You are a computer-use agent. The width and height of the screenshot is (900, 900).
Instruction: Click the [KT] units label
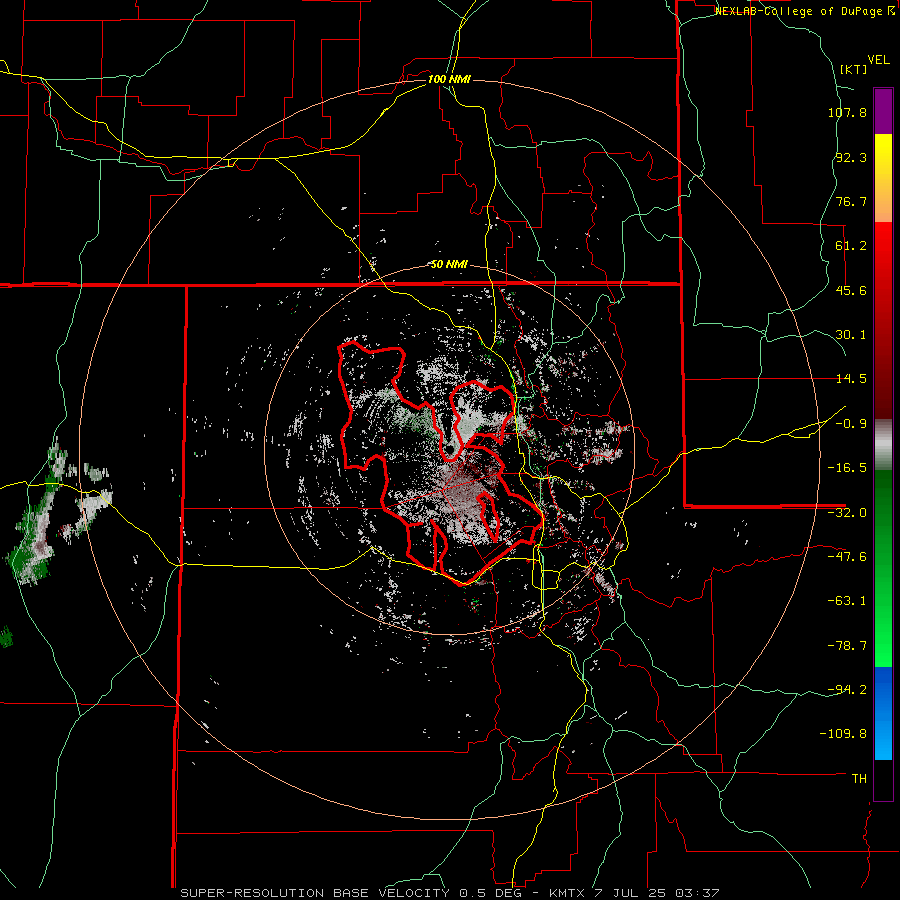point(854,69)
